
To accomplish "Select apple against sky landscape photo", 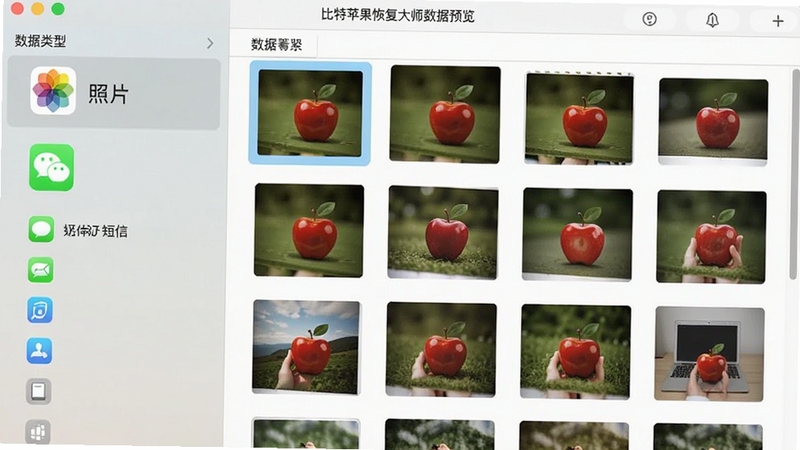I will click(x=306, y=347).
